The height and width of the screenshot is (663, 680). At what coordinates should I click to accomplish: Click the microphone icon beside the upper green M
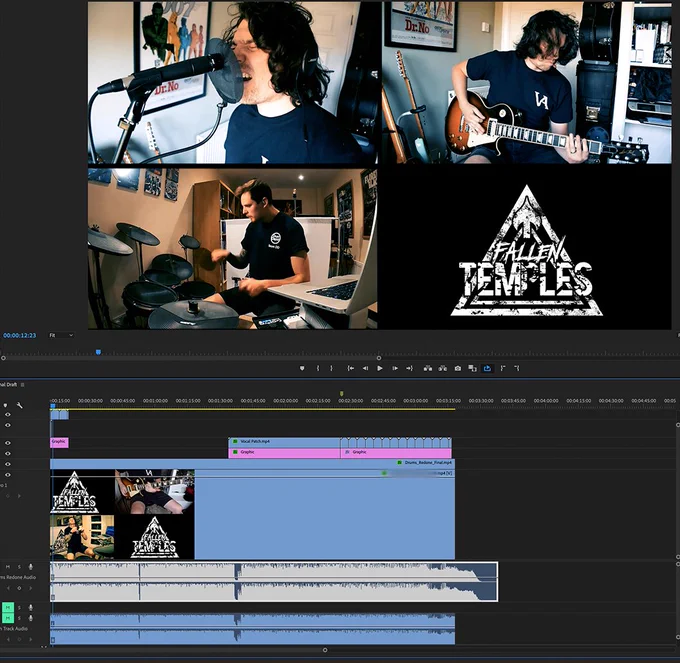pos(30,607)
